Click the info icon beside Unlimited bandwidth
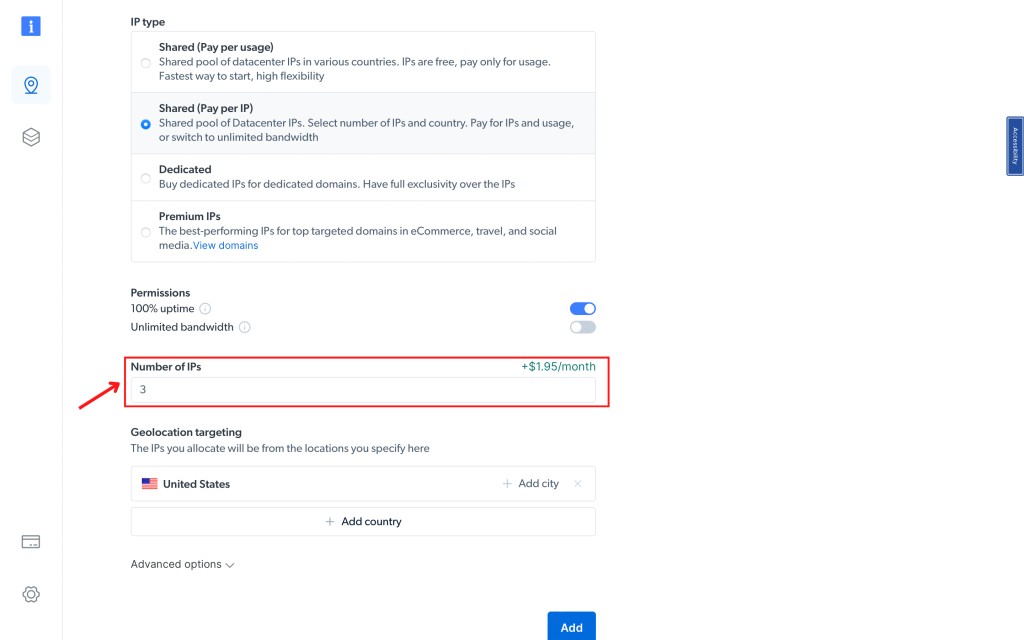1024x640 pixels. (x=244, y=327)
